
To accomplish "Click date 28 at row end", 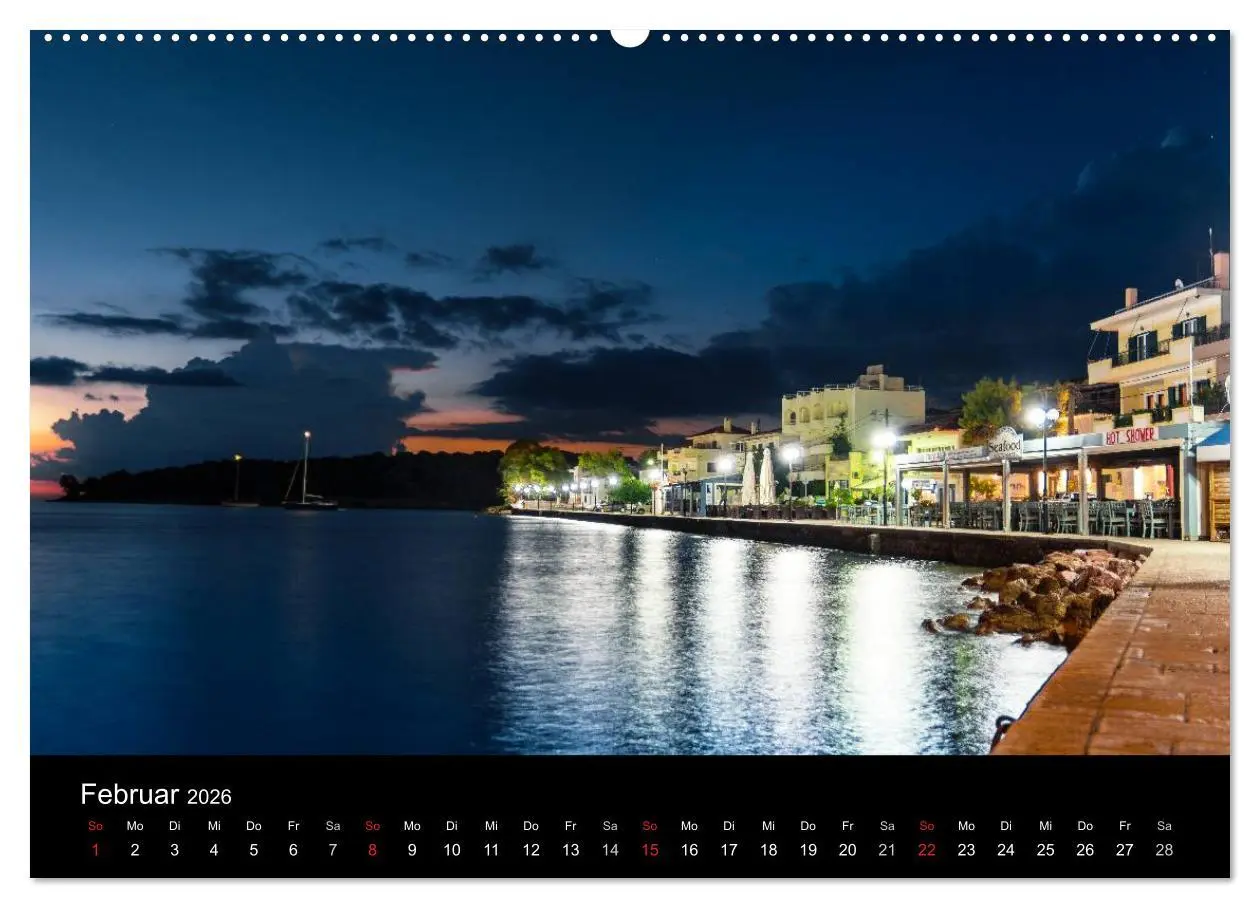I will coord(1164,850).
